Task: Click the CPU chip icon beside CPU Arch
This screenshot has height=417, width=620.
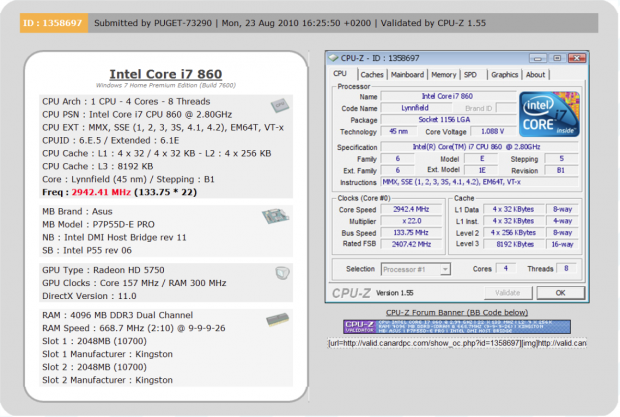Action: tap(280, 105)
